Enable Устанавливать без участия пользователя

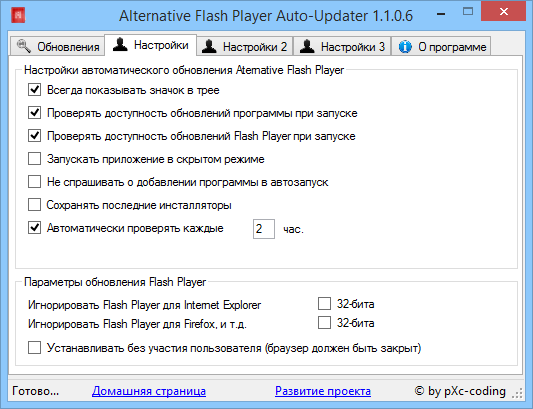click(x=34, y=348)
